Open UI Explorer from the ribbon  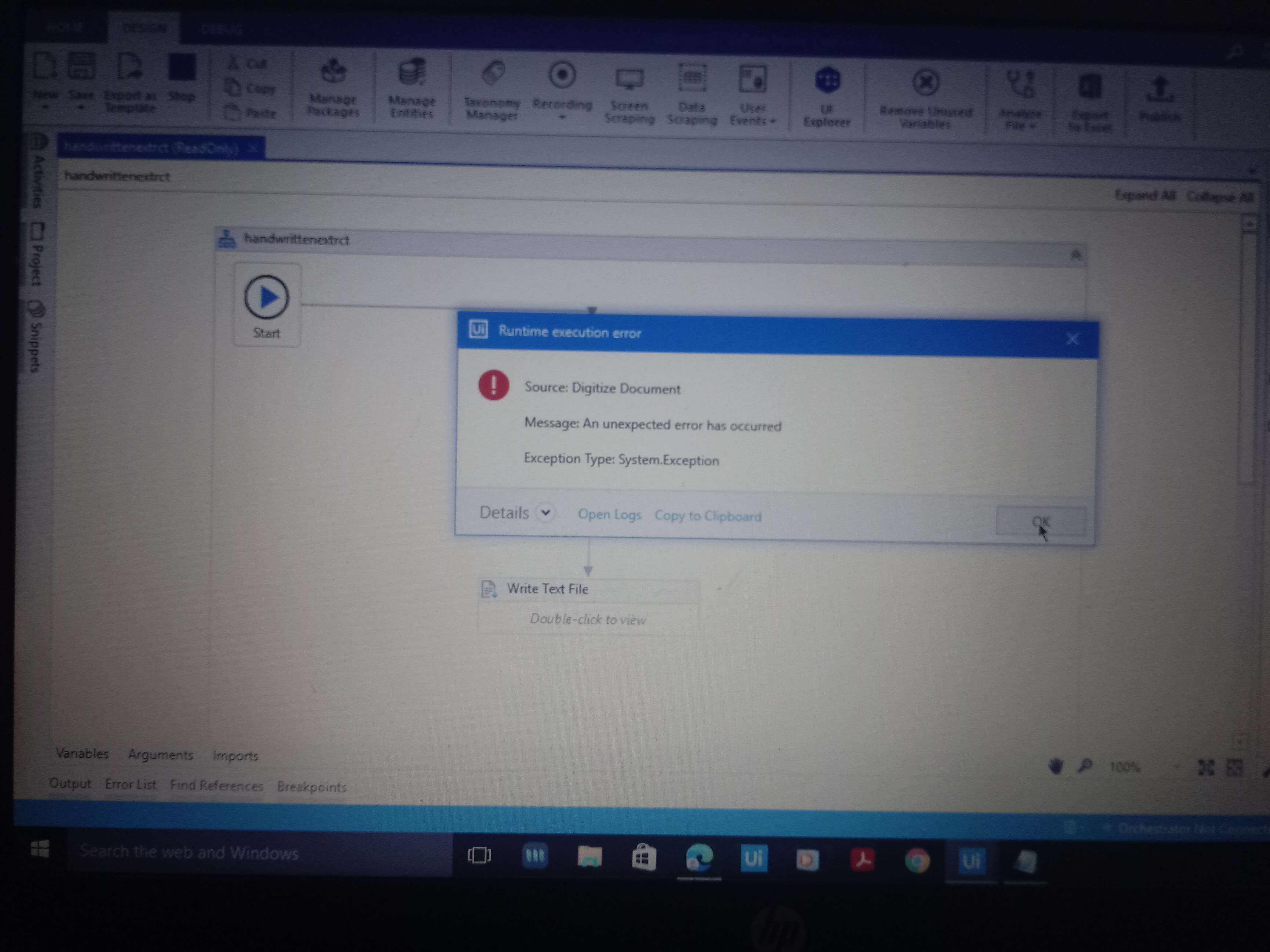(x=827, y=95)
